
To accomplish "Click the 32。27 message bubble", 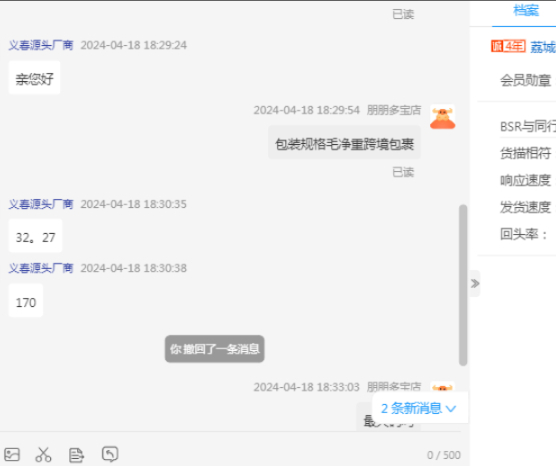I will [35, 236].
